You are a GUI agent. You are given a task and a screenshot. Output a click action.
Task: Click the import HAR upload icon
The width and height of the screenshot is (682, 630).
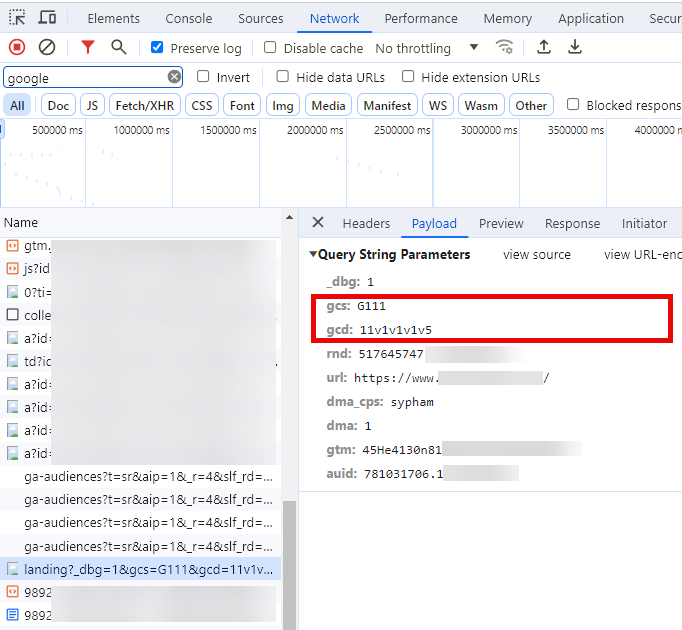[x=544, y=47]
